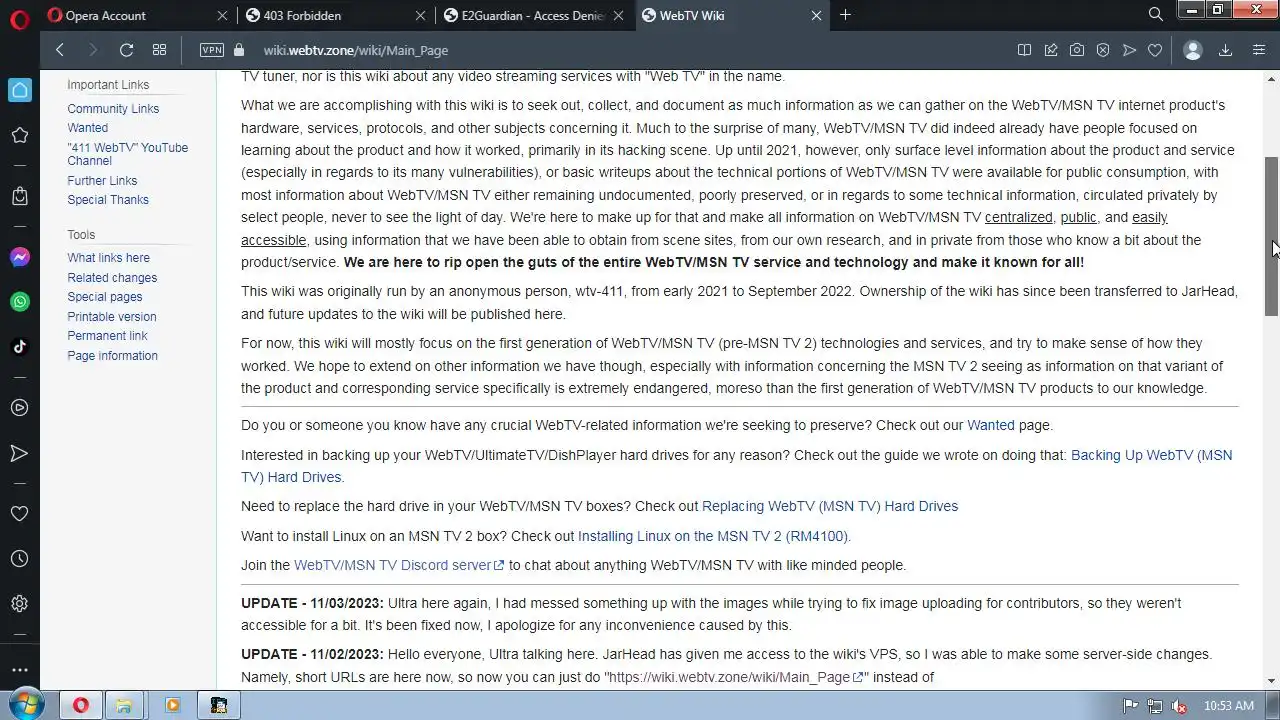This screenshot has width=1280, height=720.
Task: Open WhatsApp in the sidebar
Action: 19,302
